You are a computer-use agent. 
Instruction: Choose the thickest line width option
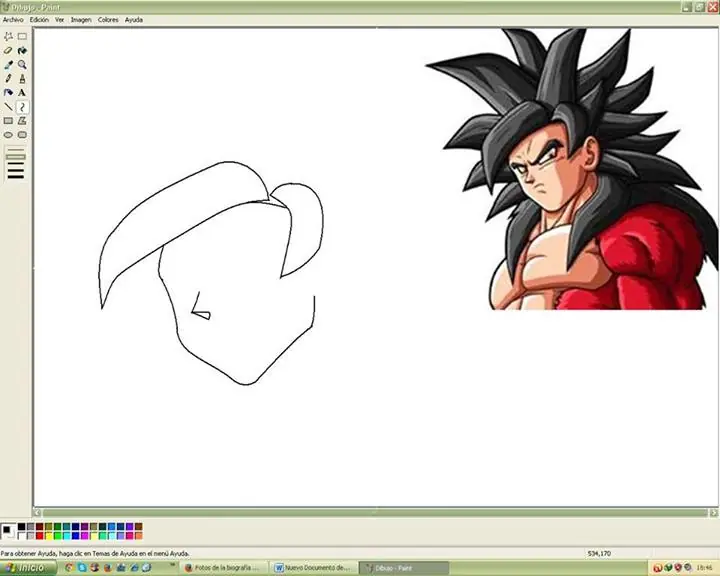click(x=16, y=176)
